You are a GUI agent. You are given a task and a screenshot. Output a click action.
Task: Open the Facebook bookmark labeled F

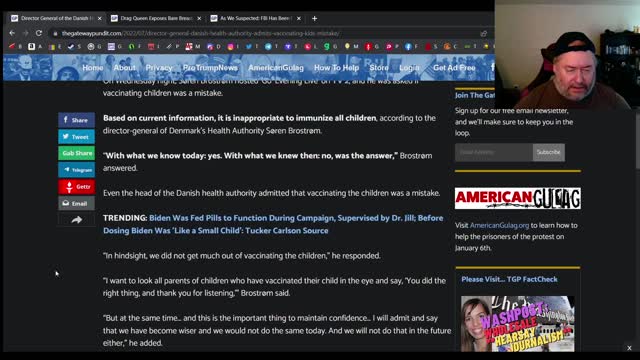click(x=408, y=47)
